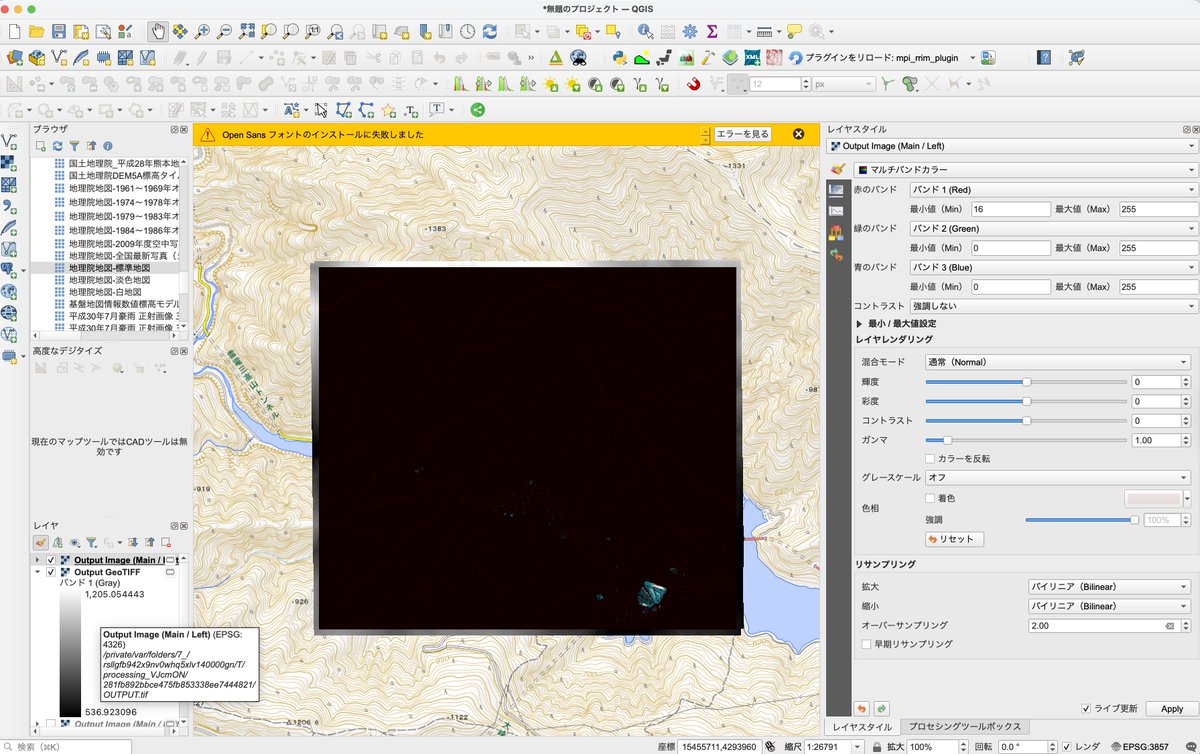
Task: Toggle the ライブ更新 live update checkbox
Action: [1087, 708]
